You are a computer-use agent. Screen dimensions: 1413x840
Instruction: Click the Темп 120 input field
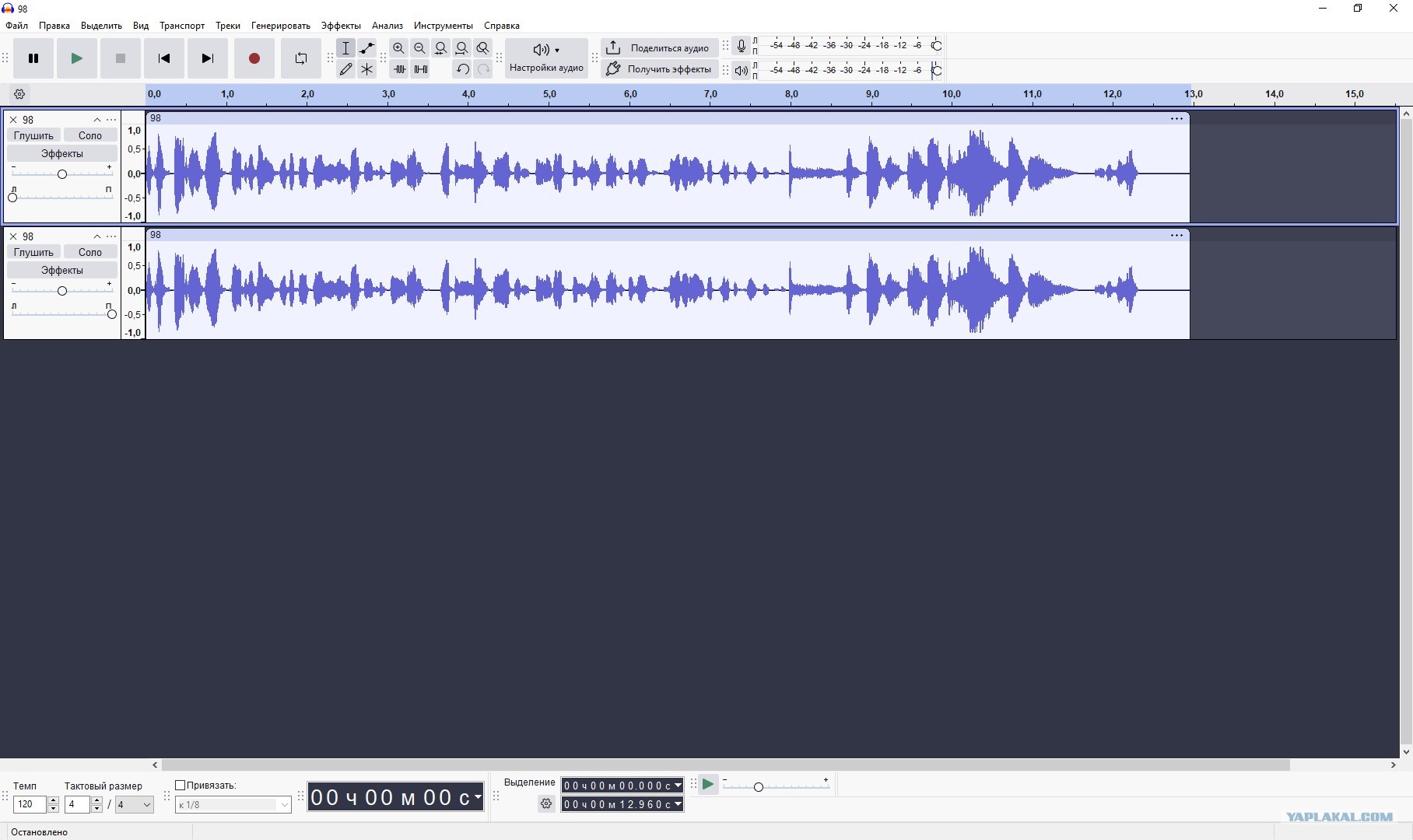tap(30, 805)
